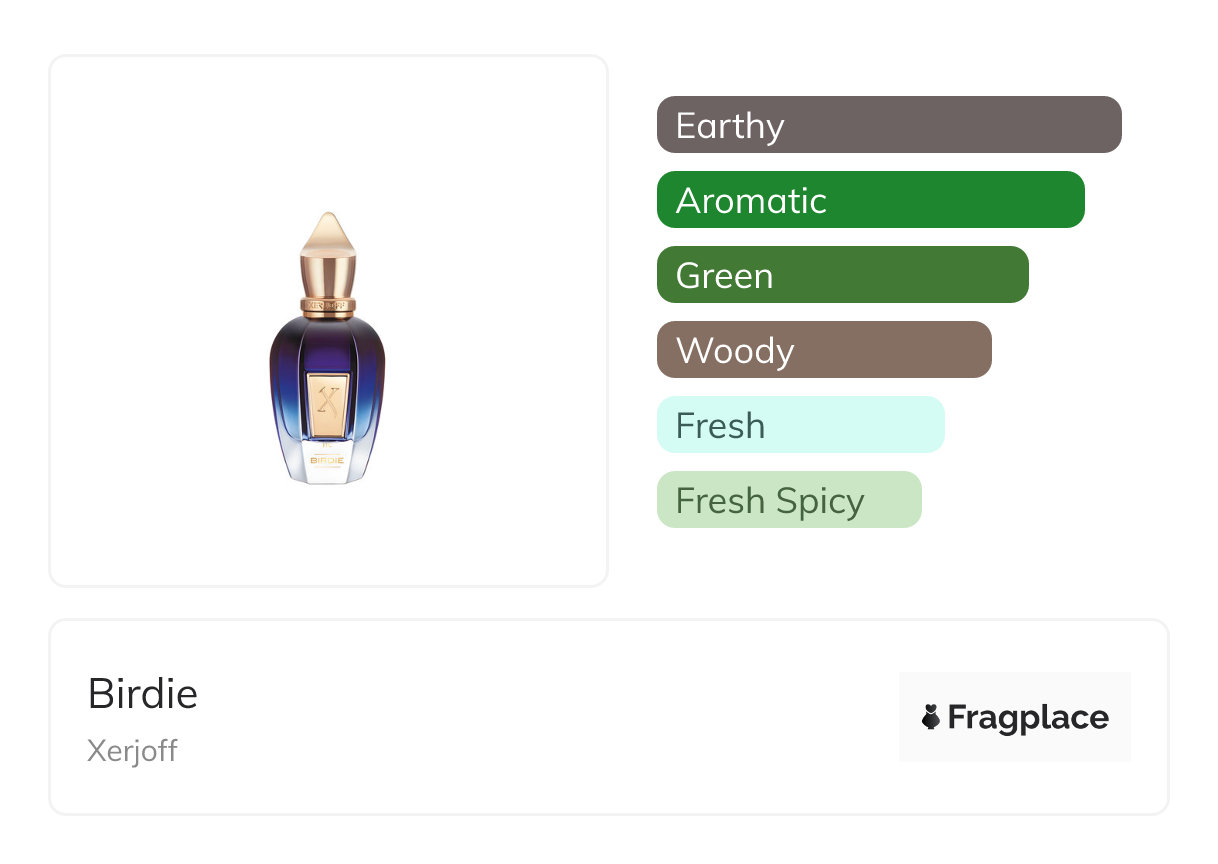Click the gold X emblem on bottle
1218x864 pixels.
pyautogui.click(x=327, y=402)
